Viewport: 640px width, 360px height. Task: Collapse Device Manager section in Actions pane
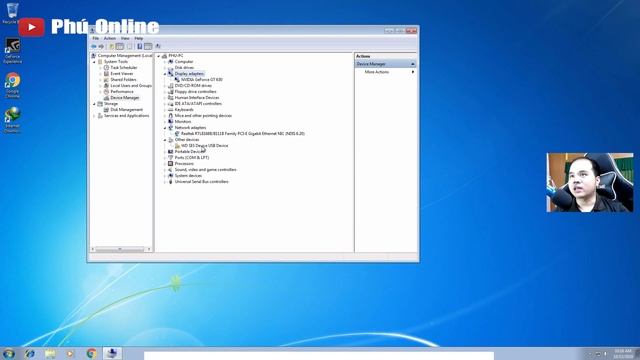[413, 64]
